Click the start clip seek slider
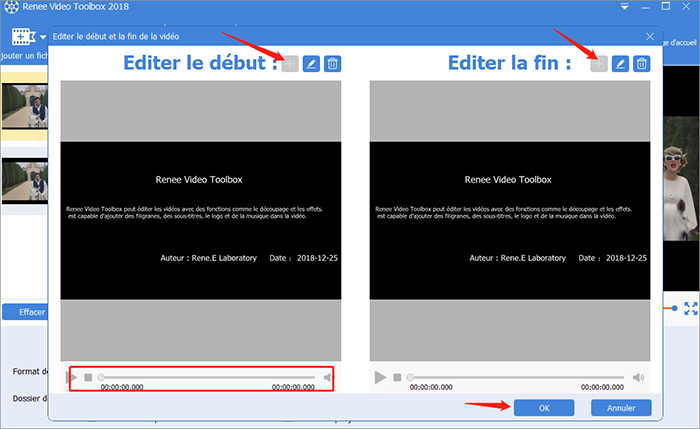The width and height of the screenshot is (700, 429). tap(208, 378)
